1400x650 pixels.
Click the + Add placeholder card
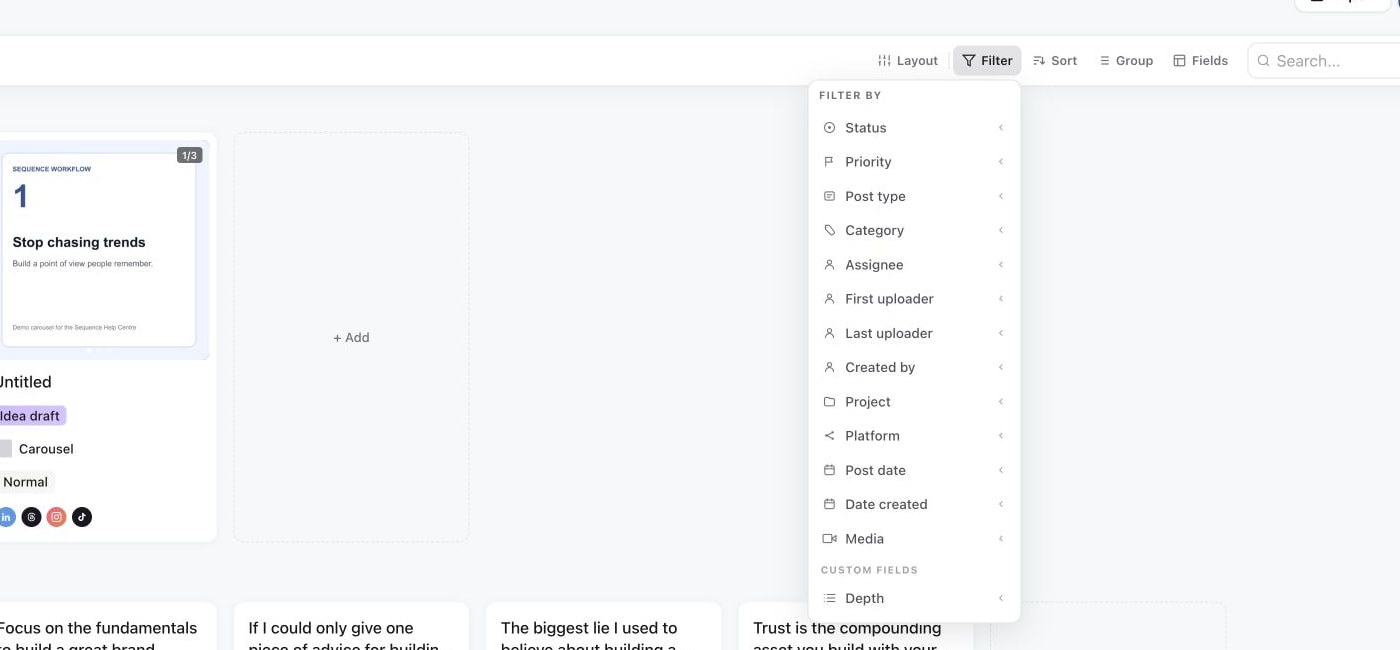click(x=351, y=338)
